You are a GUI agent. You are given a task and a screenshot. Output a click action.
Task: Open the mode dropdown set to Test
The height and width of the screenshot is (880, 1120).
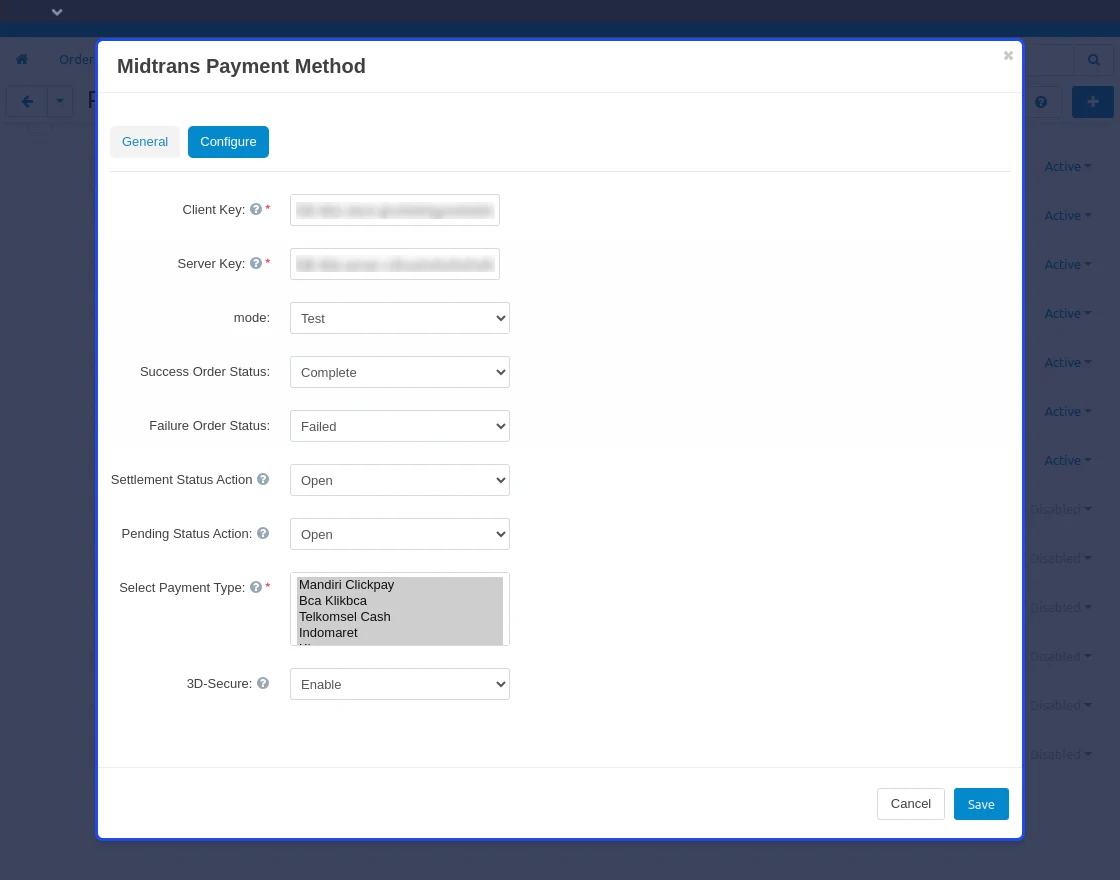pyautogui.click(x=399, y=318)
